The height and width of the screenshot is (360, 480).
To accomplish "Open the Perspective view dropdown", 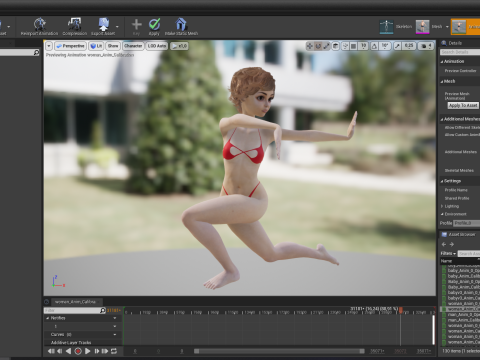I will (x=70, y=46).
